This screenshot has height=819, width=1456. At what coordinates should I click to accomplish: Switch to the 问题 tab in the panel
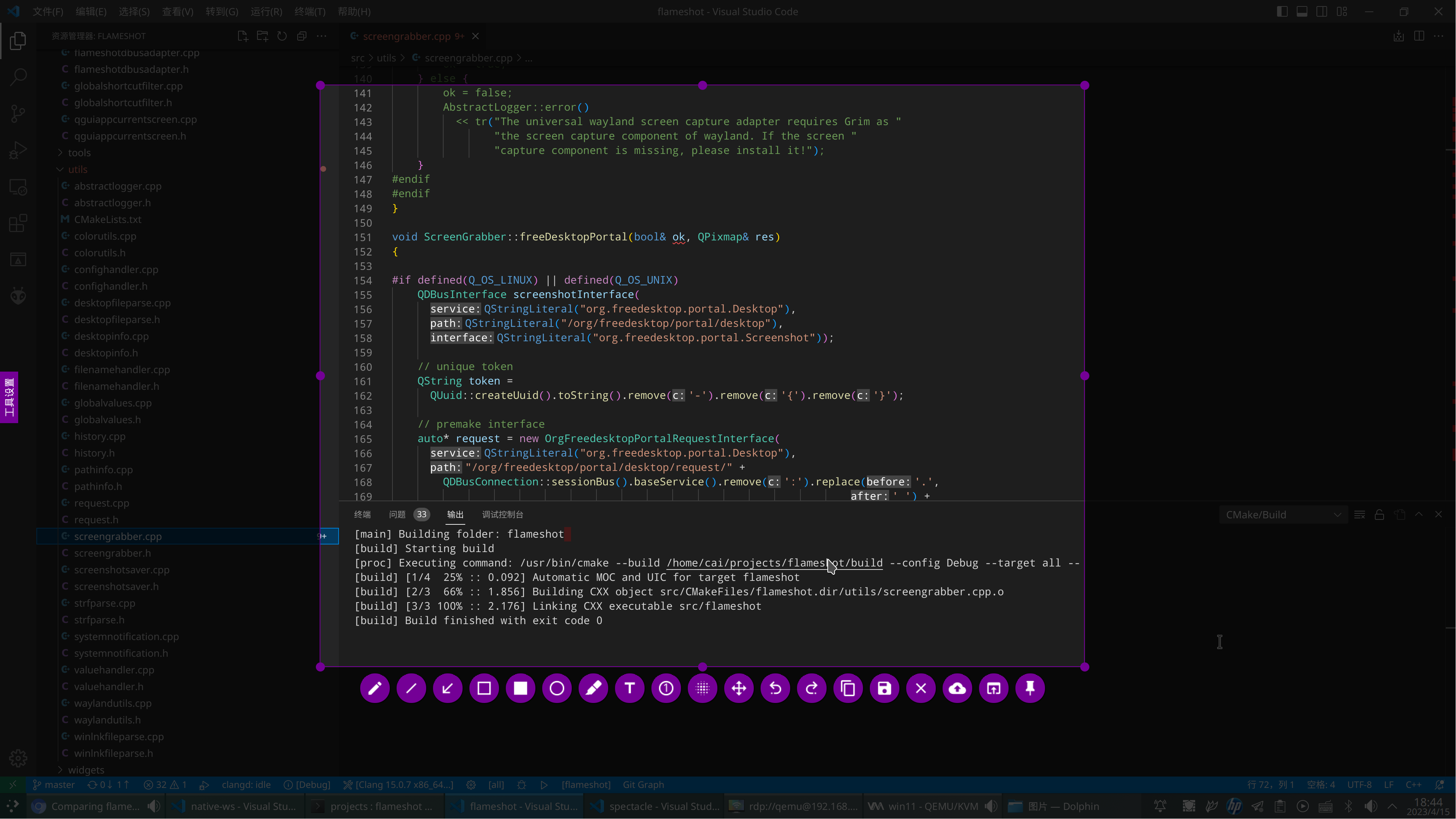[398, 515]
